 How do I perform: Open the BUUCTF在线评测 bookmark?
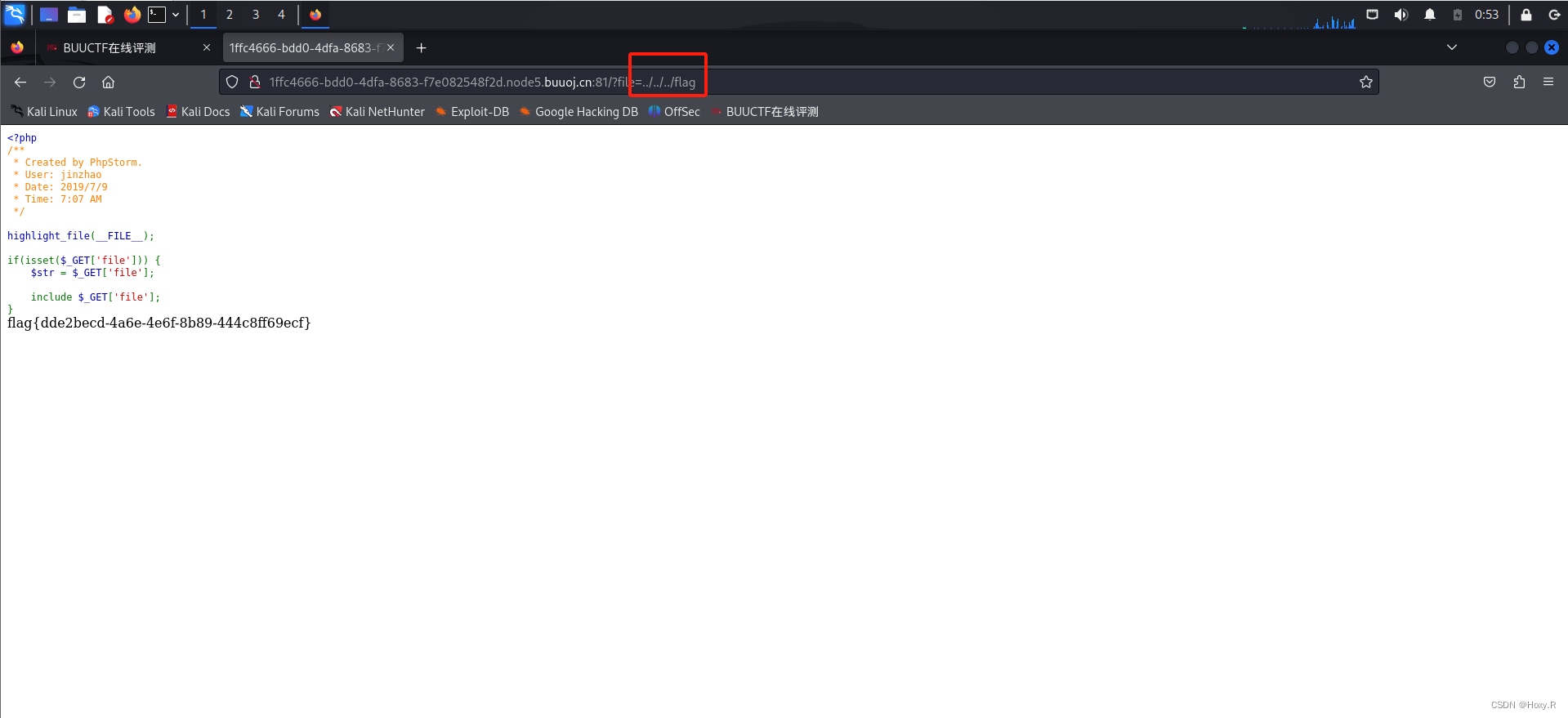(764, 112)
